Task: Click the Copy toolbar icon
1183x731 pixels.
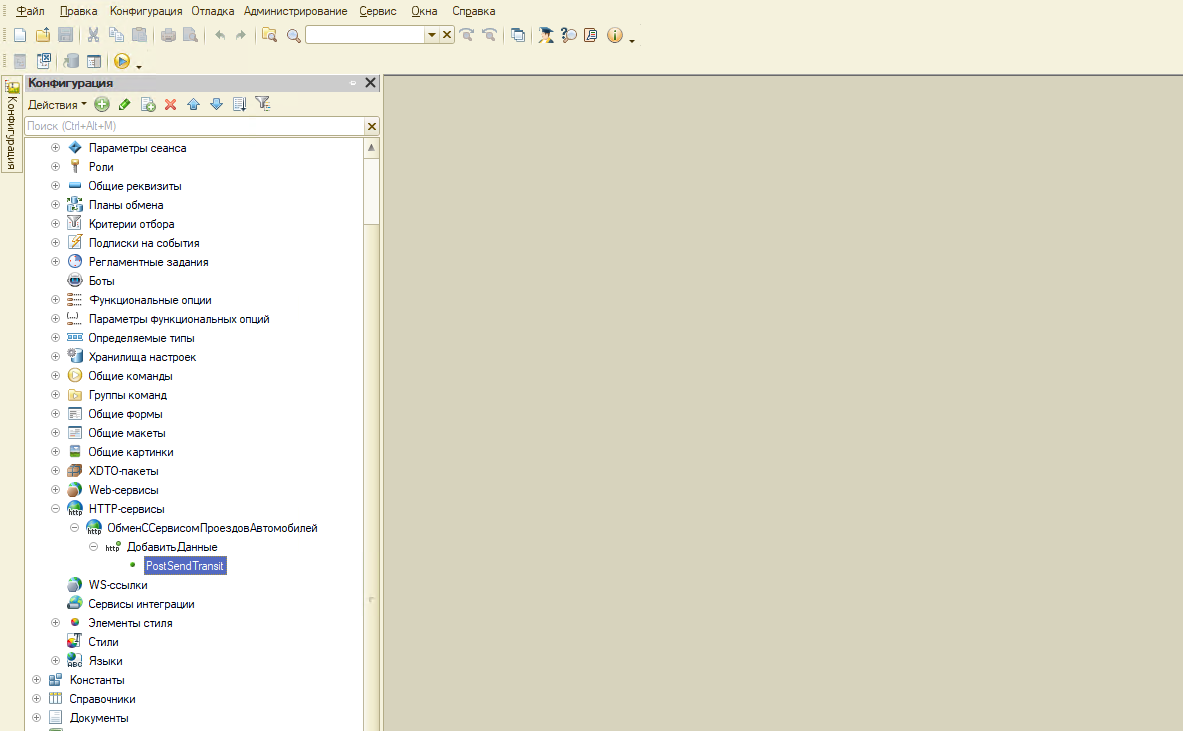Action: [x=116, y=35]
